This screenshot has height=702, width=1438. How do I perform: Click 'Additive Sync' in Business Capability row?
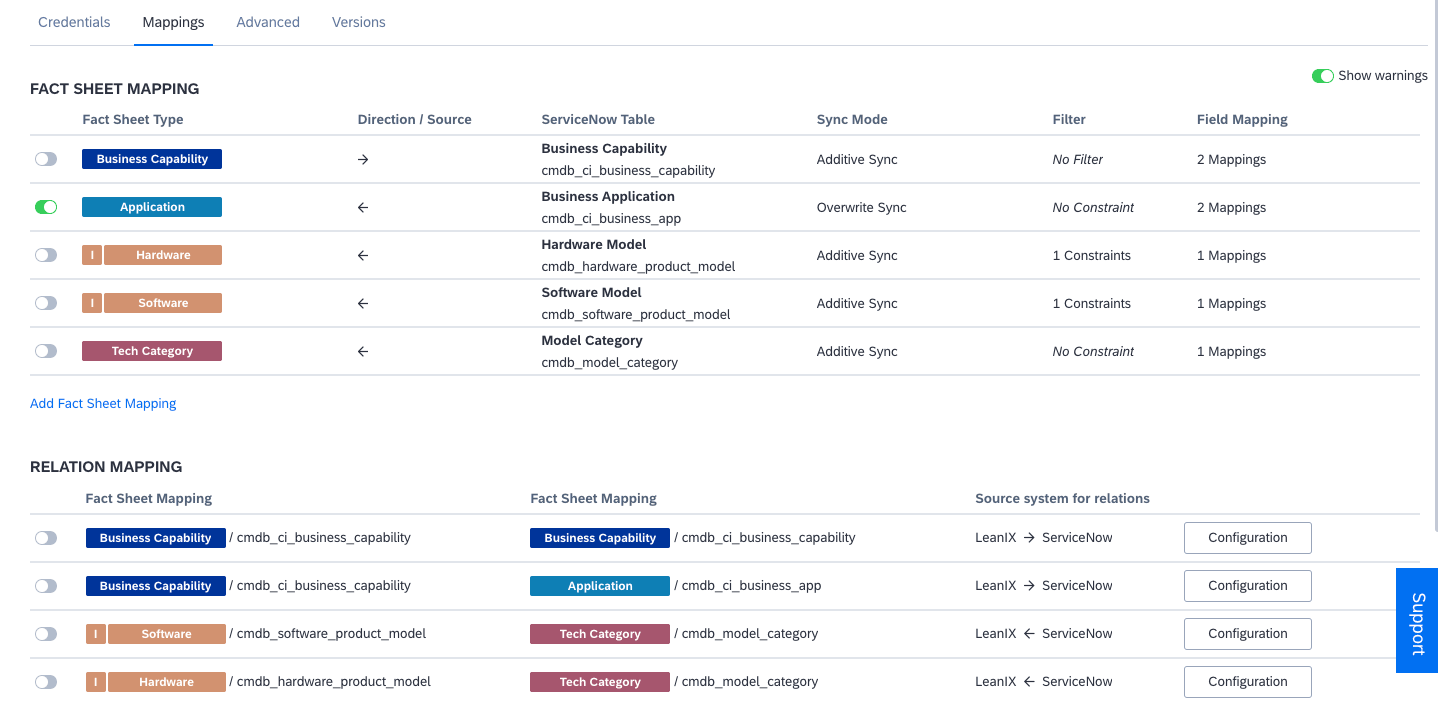tap(857, 160)
